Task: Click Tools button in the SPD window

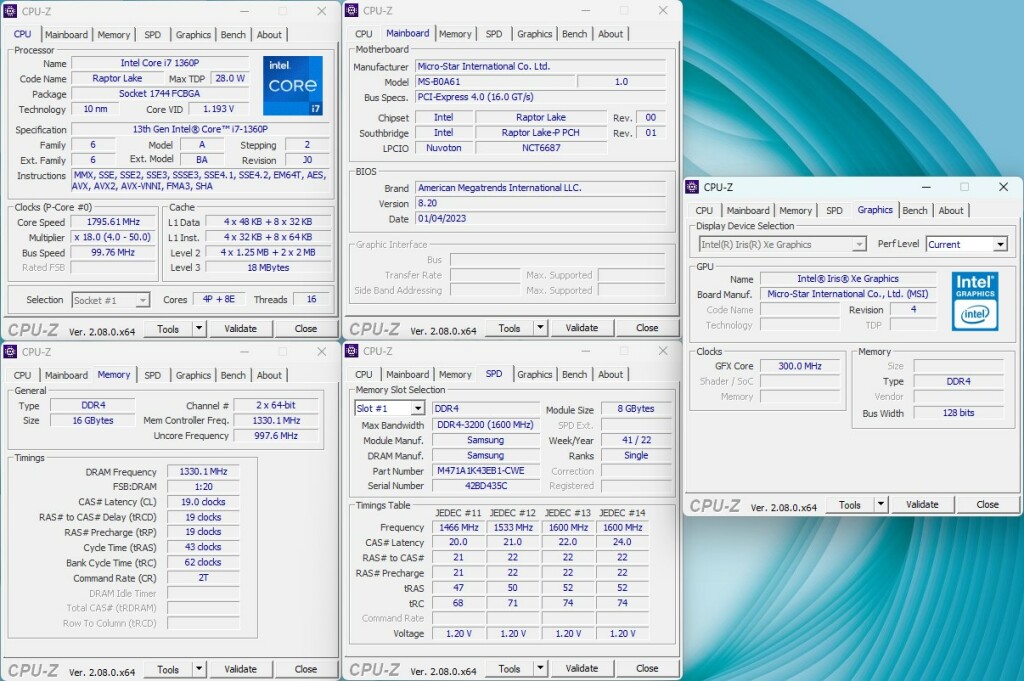Action: 509,668
